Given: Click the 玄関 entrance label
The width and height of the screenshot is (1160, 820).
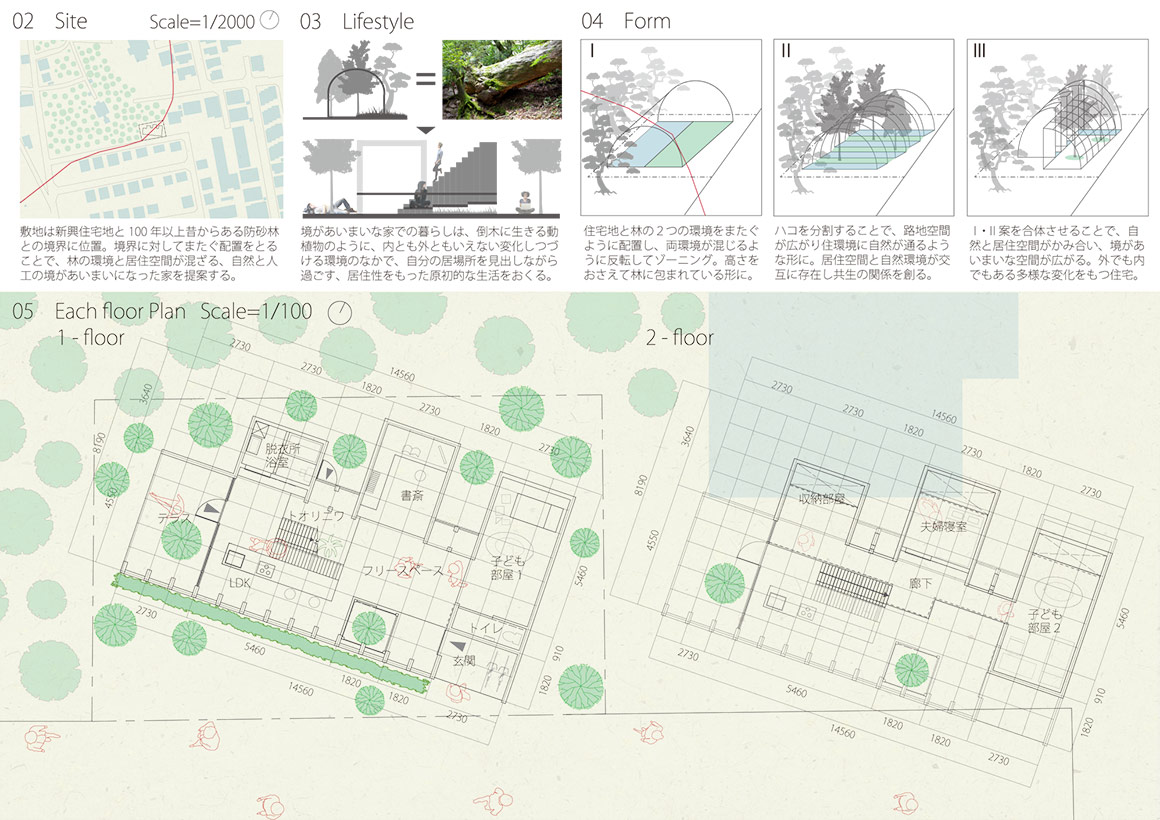Looking at the screenshot, I should coord(464,661).
